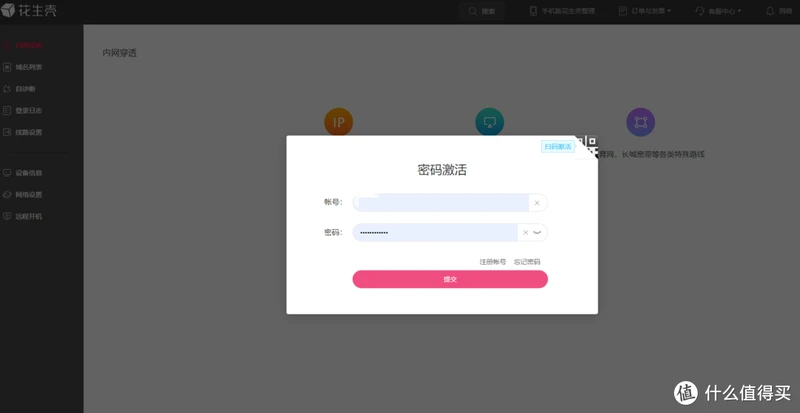Expand the 客服中心 dropdown
This screenshot has width=800, height=413.
718,11
